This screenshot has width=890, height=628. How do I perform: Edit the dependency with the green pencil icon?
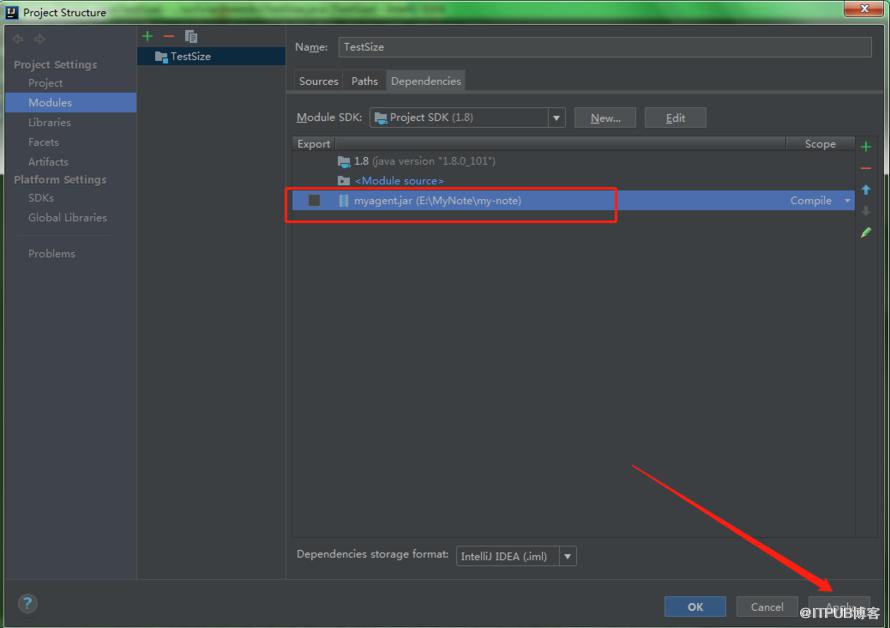pyautogui.click(x=866, y=232)
